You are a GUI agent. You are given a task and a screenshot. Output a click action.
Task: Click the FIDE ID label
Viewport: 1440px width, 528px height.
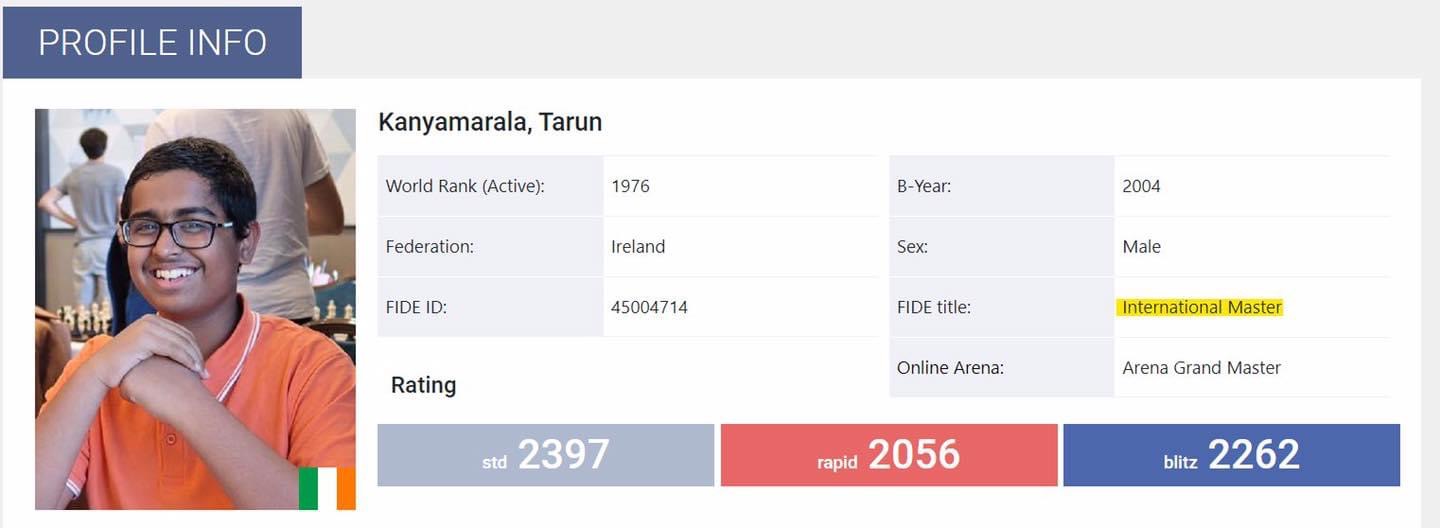point(416,307)
